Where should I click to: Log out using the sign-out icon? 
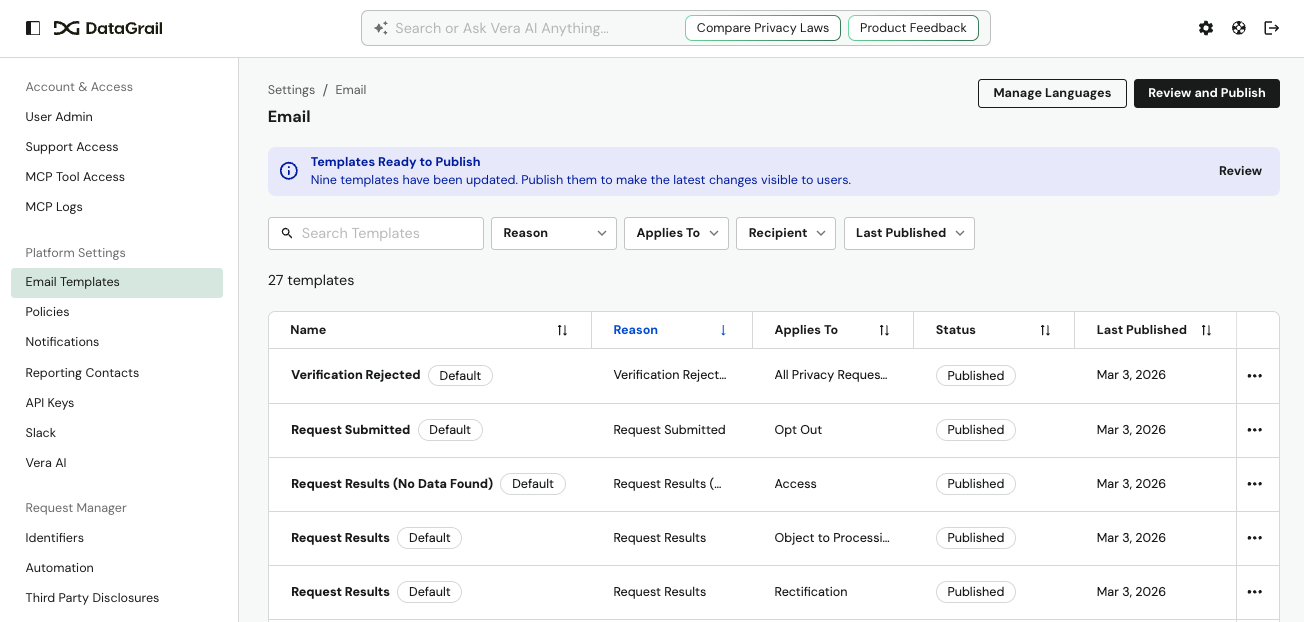1272,28
